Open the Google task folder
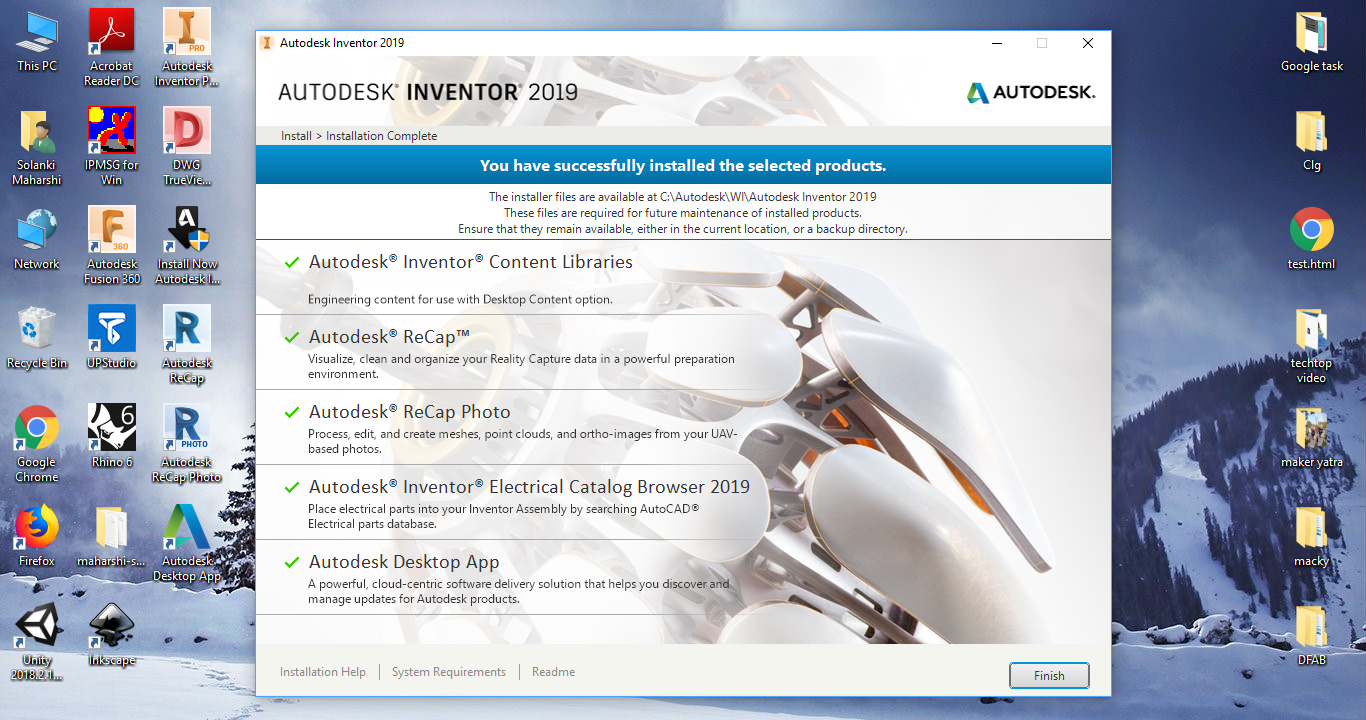 click(x=1312, y=42)
